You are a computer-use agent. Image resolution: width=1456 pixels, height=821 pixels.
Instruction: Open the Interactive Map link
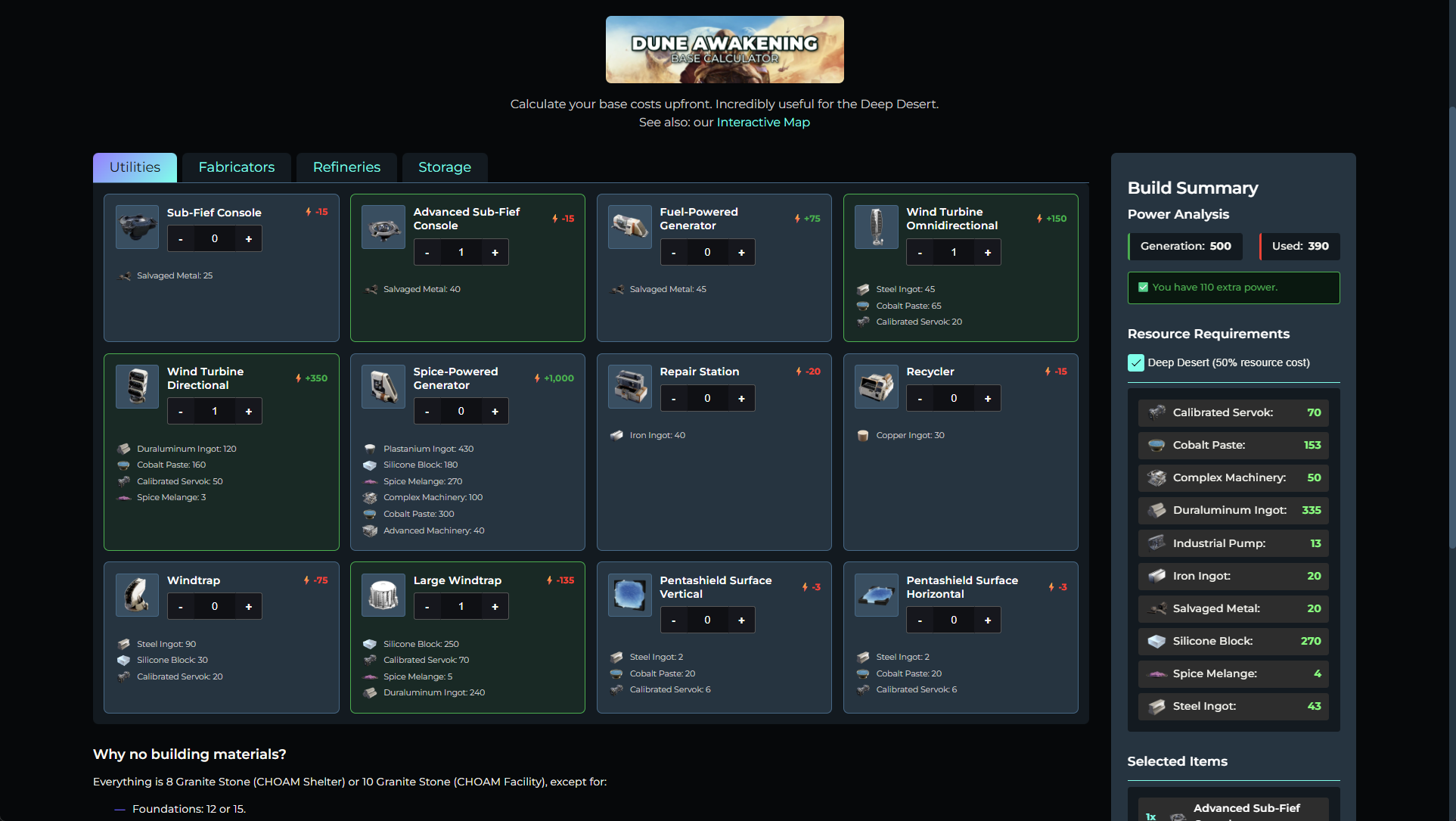[763, 123]
